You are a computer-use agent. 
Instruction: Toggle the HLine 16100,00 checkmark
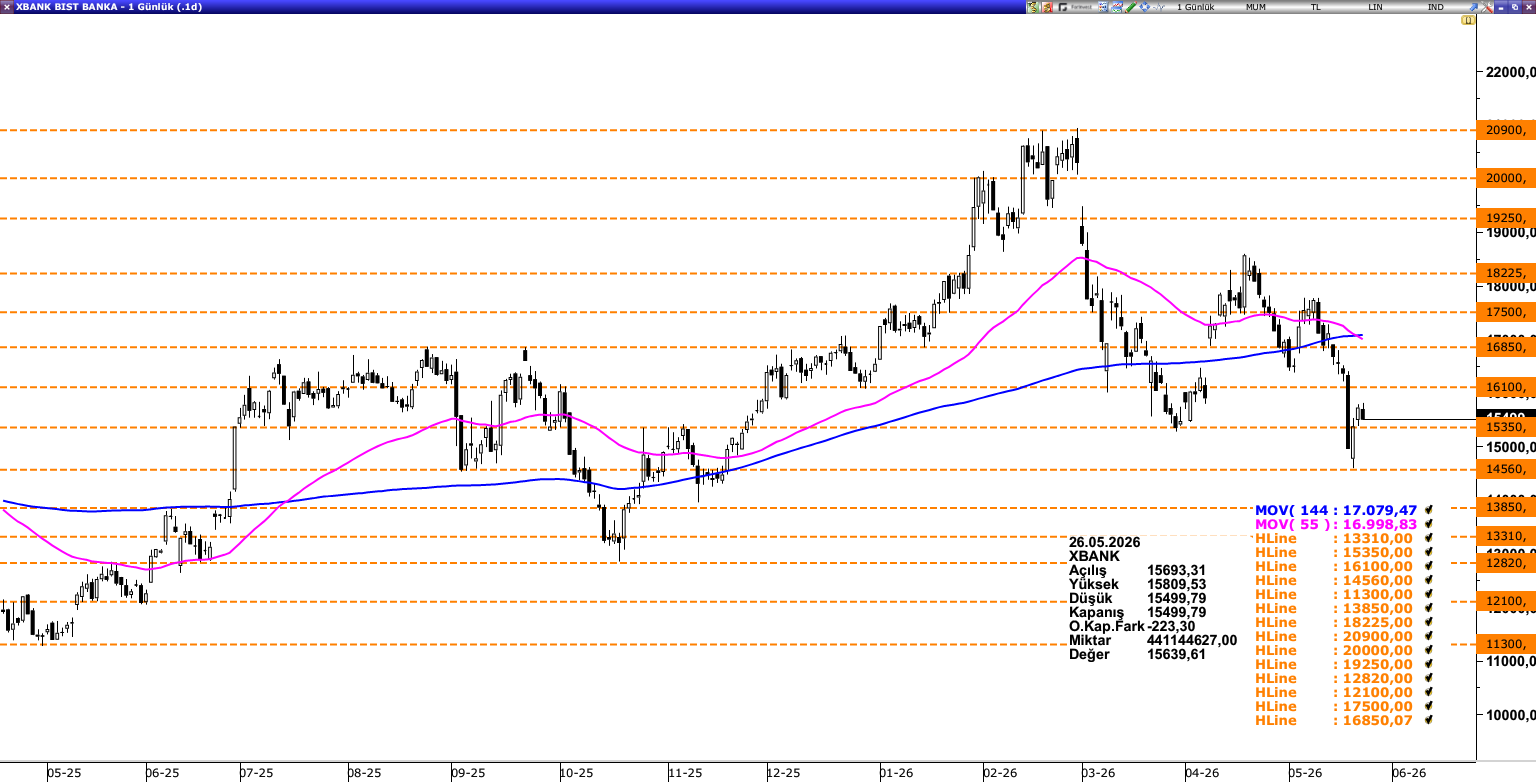[x=1429, y=566]
